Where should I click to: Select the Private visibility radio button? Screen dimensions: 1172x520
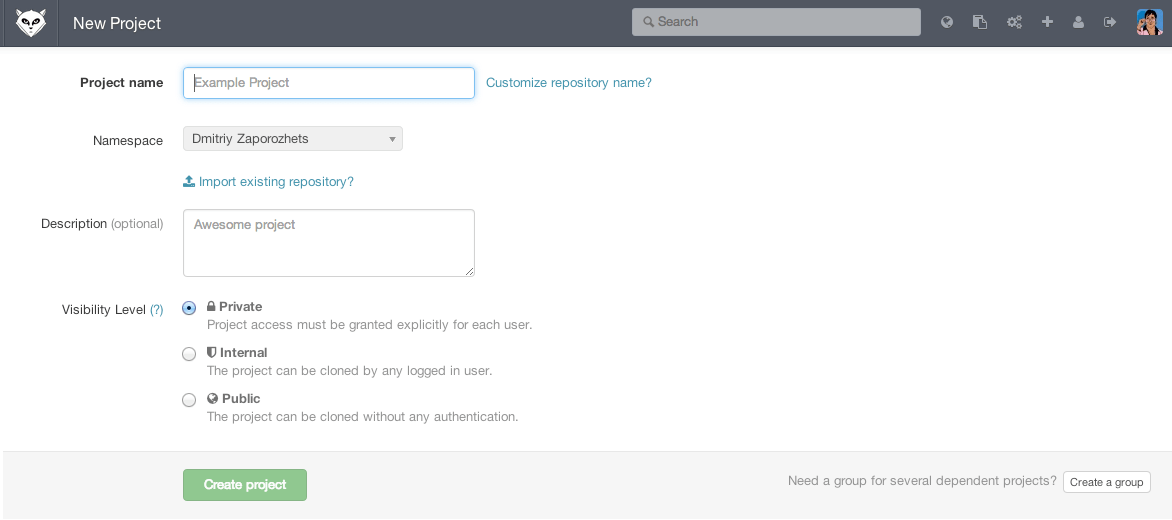(x=189, y=308)
